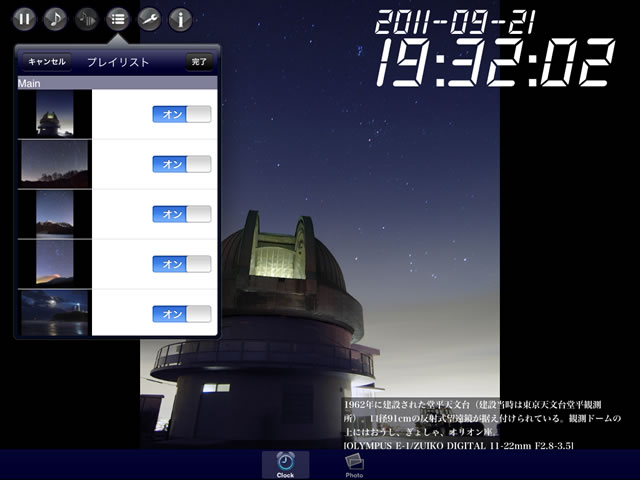Open the music note settings icon

coord(55,19)
